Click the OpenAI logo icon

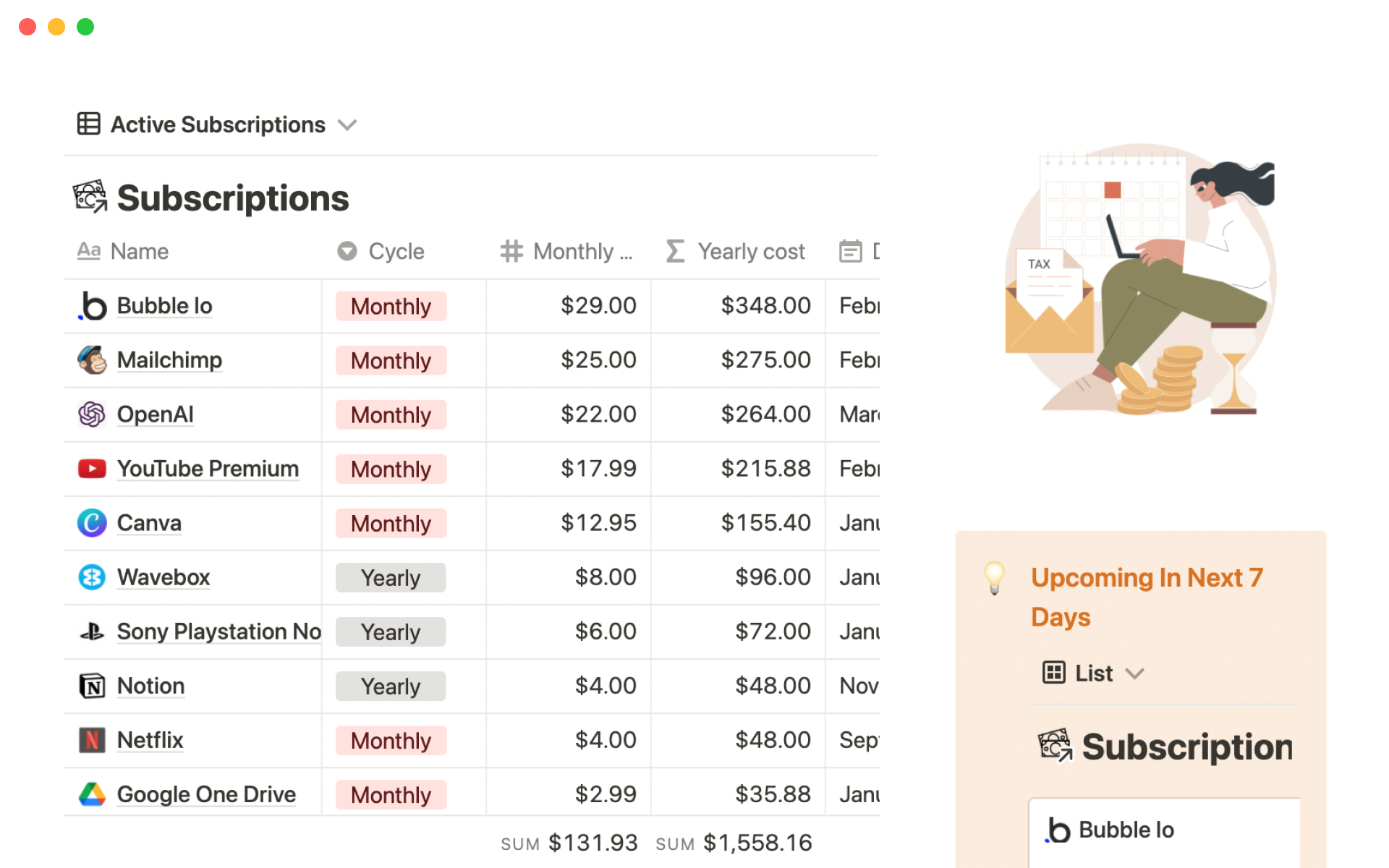pyautogui.click(x=92, y=414)
